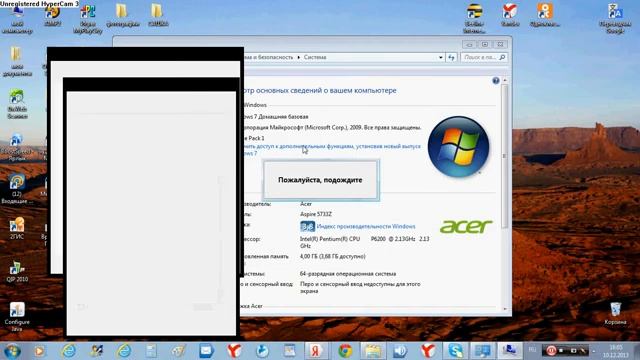Open the link about новый выпуск Windows 7
Image resolution: width=640 pixels, height=360 pixels.
332,149
